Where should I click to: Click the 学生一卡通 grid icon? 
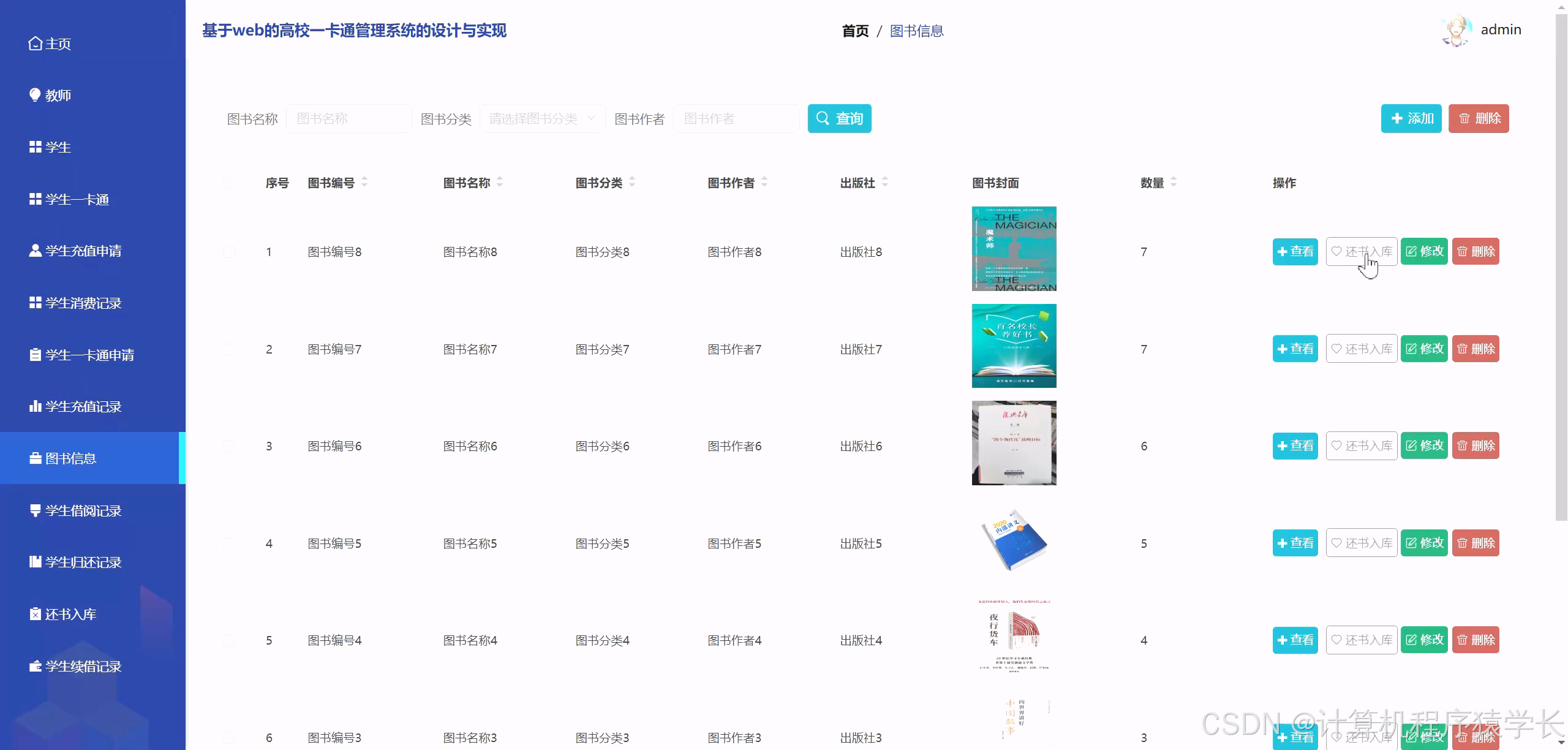click(x=35, y=199)
